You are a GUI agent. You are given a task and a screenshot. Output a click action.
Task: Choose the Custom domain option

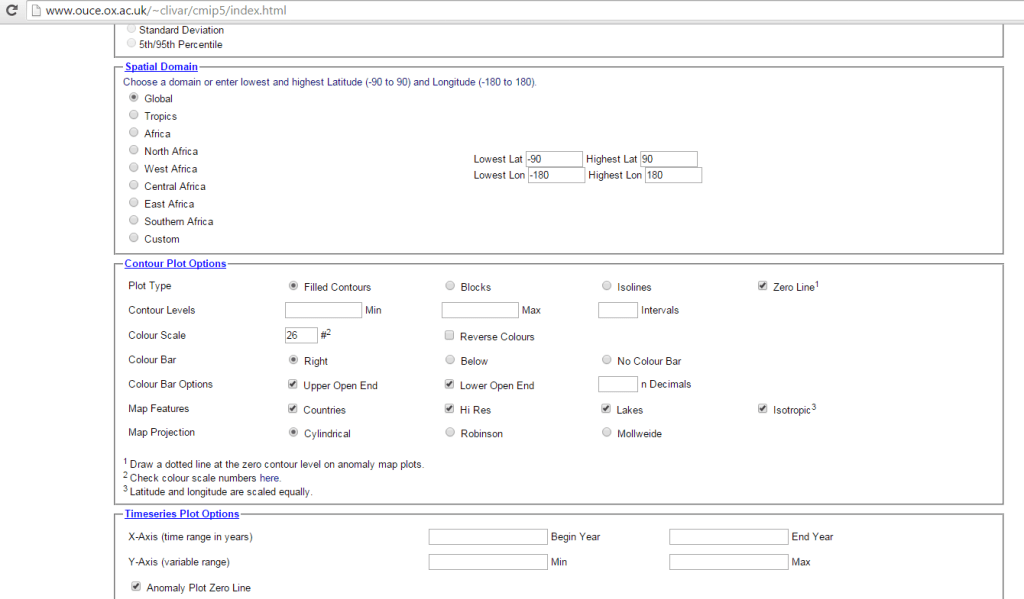click(x=134, y=238)
